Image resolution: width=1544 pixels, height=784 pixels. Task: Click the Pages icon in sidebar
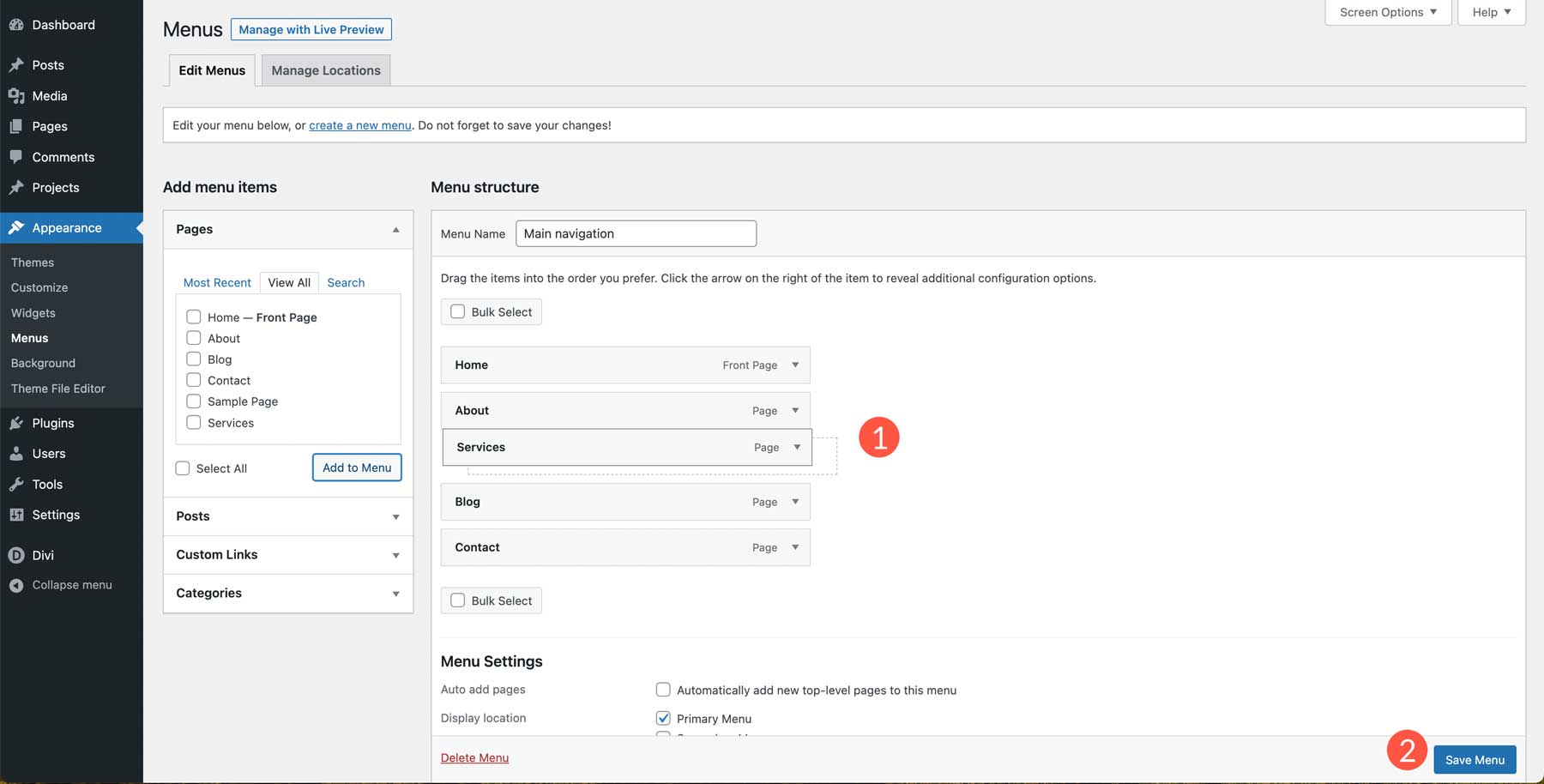coord(16,126)
